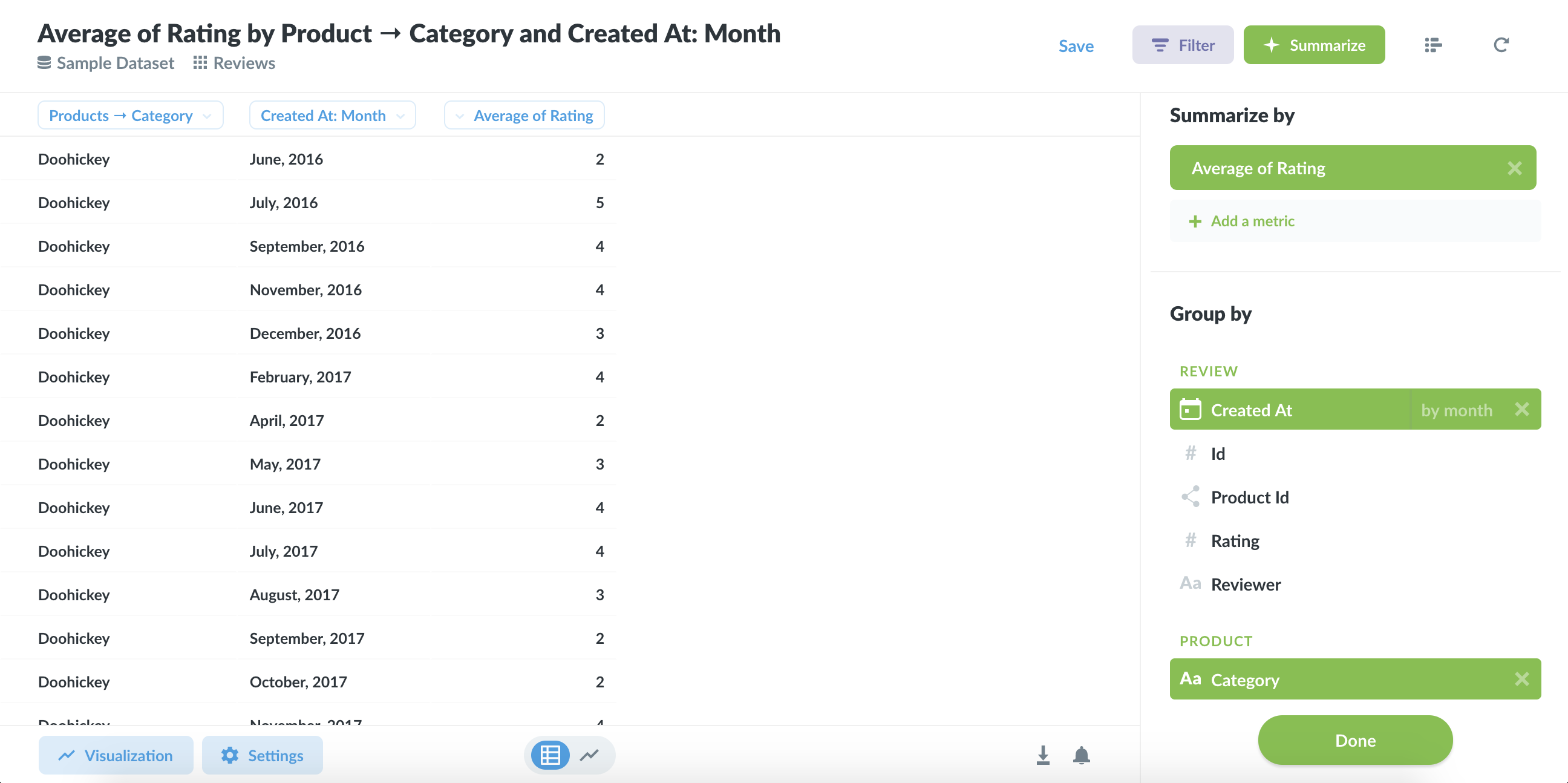Remove the Average of Rating metric
The width and height of the screenshot is (1568, 783).
coord(1515,168)
